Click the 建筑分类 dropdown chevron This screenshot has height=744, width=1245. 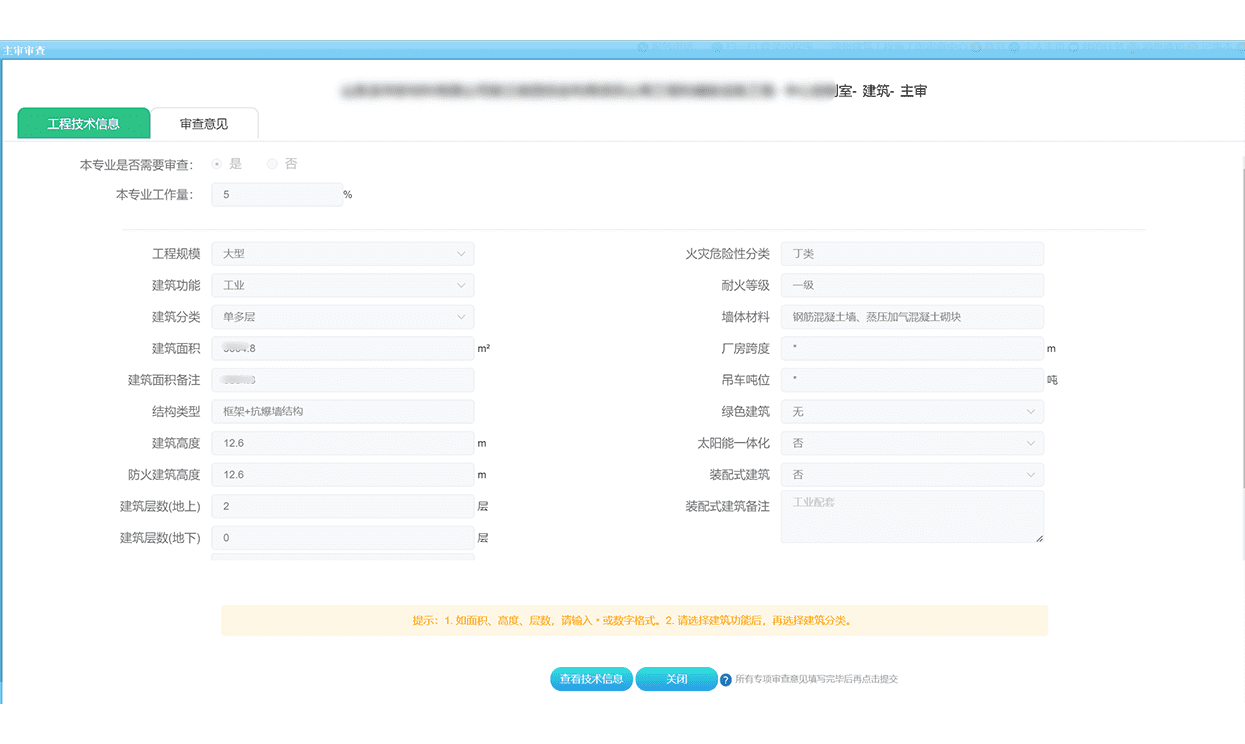[461, 316]
